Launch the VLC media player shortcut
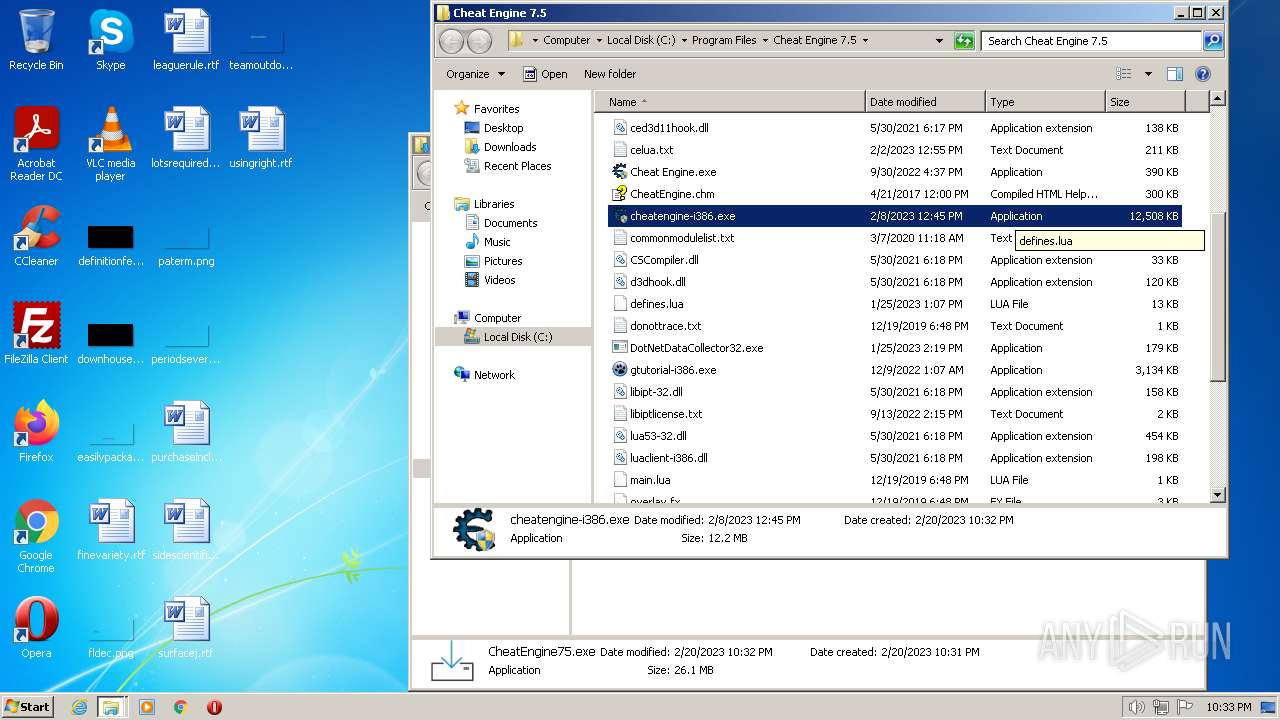Image resolution: width=1280 pixels, height=720 pixels. 110,145
